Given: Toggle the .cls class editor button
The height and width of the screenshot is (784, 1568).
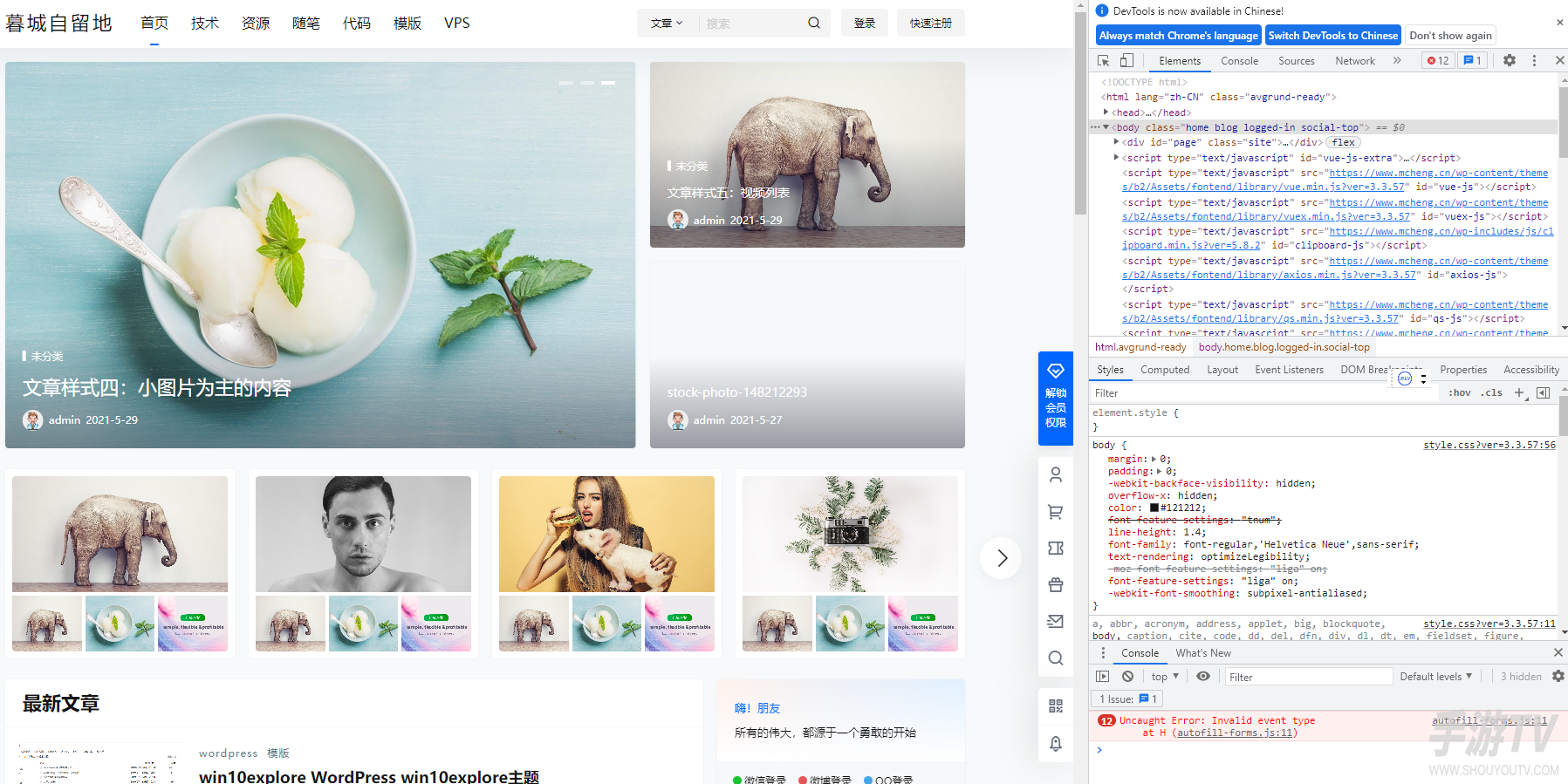Looking at the screenshot, I should 1491,392.
